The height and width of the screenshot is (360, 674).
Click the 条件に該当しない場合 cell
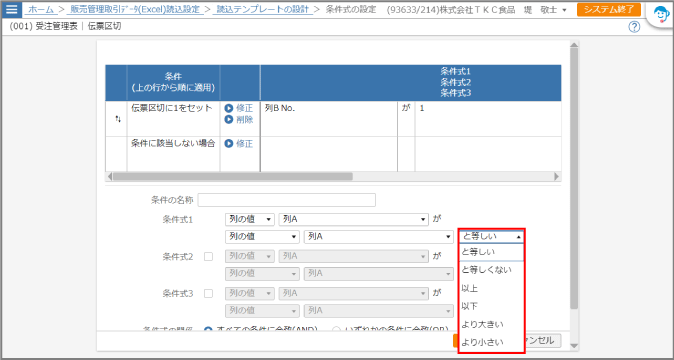[173, 154]
